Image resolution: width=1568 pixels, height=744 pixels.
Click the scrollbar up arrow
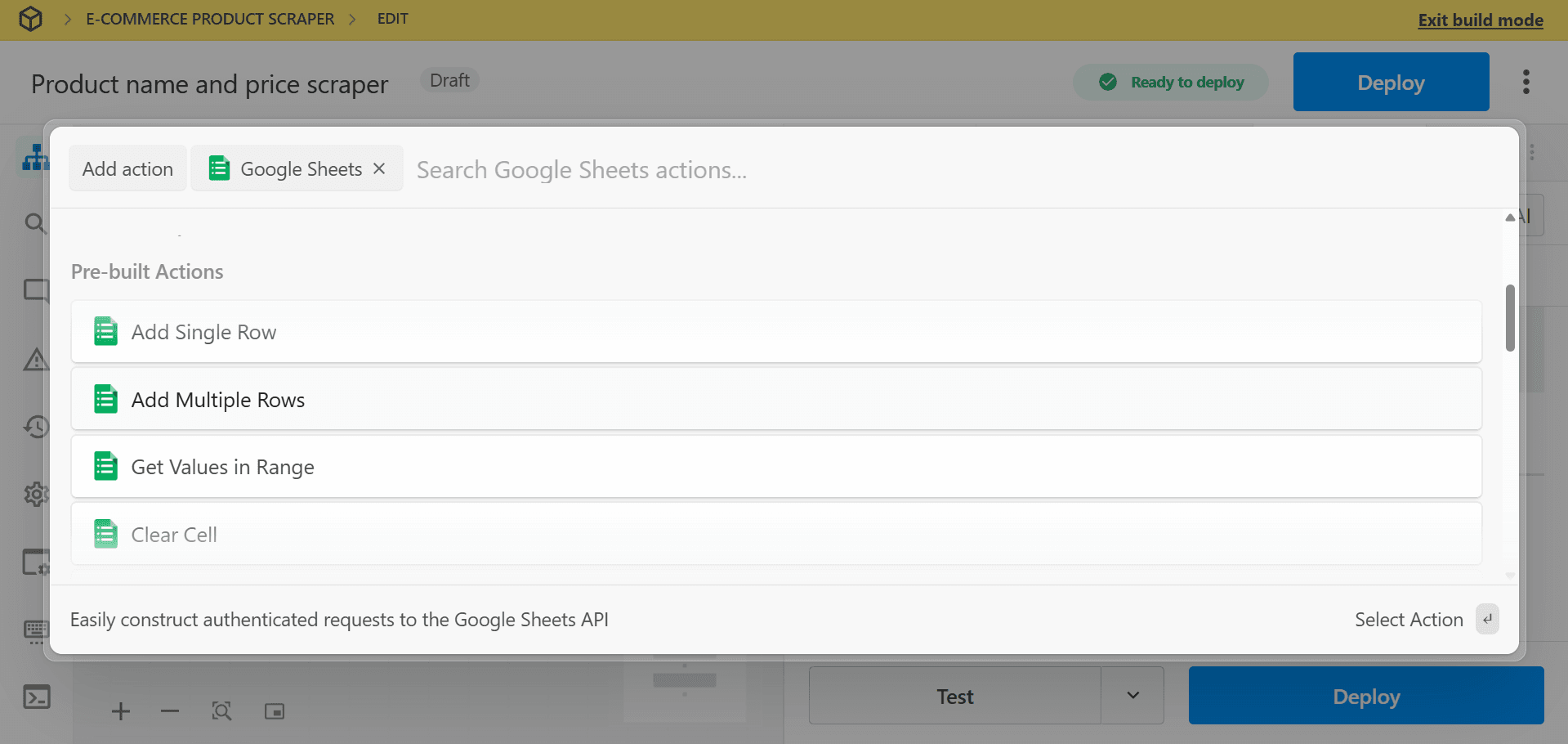(1510, 217)
